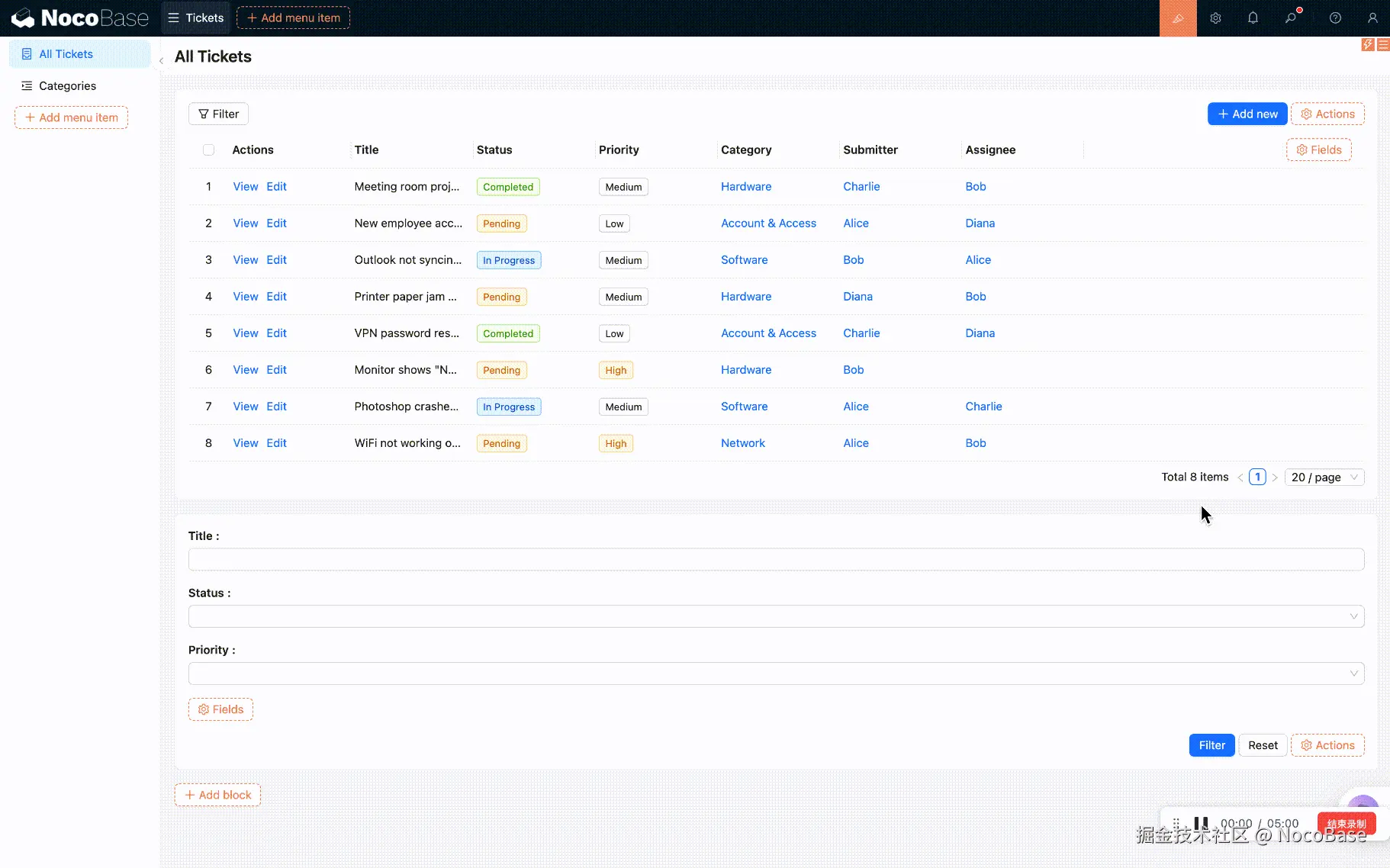Click the recording bar drag handle dots
This screenshot has height=868, width=1390.
coord(1176,823)
